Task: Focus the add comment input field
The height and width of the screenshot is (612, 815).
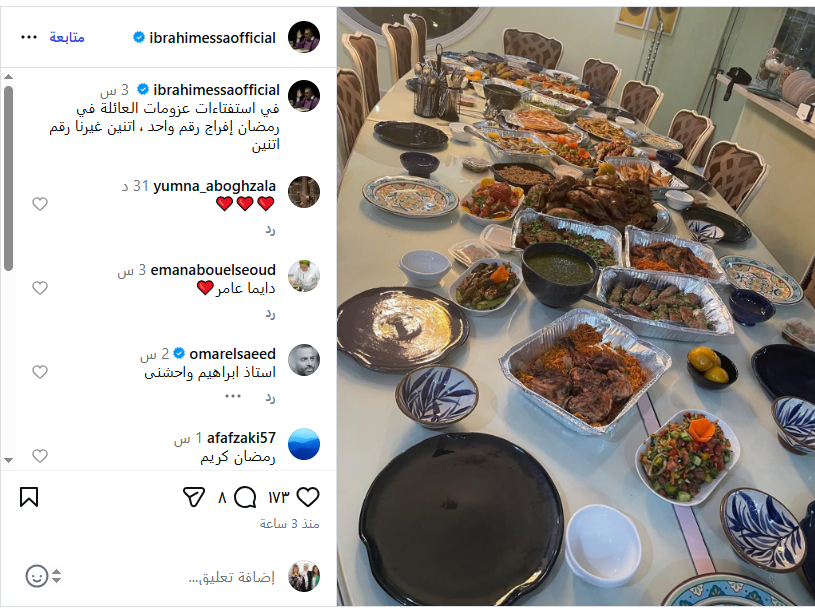Action: coord(231,577)
